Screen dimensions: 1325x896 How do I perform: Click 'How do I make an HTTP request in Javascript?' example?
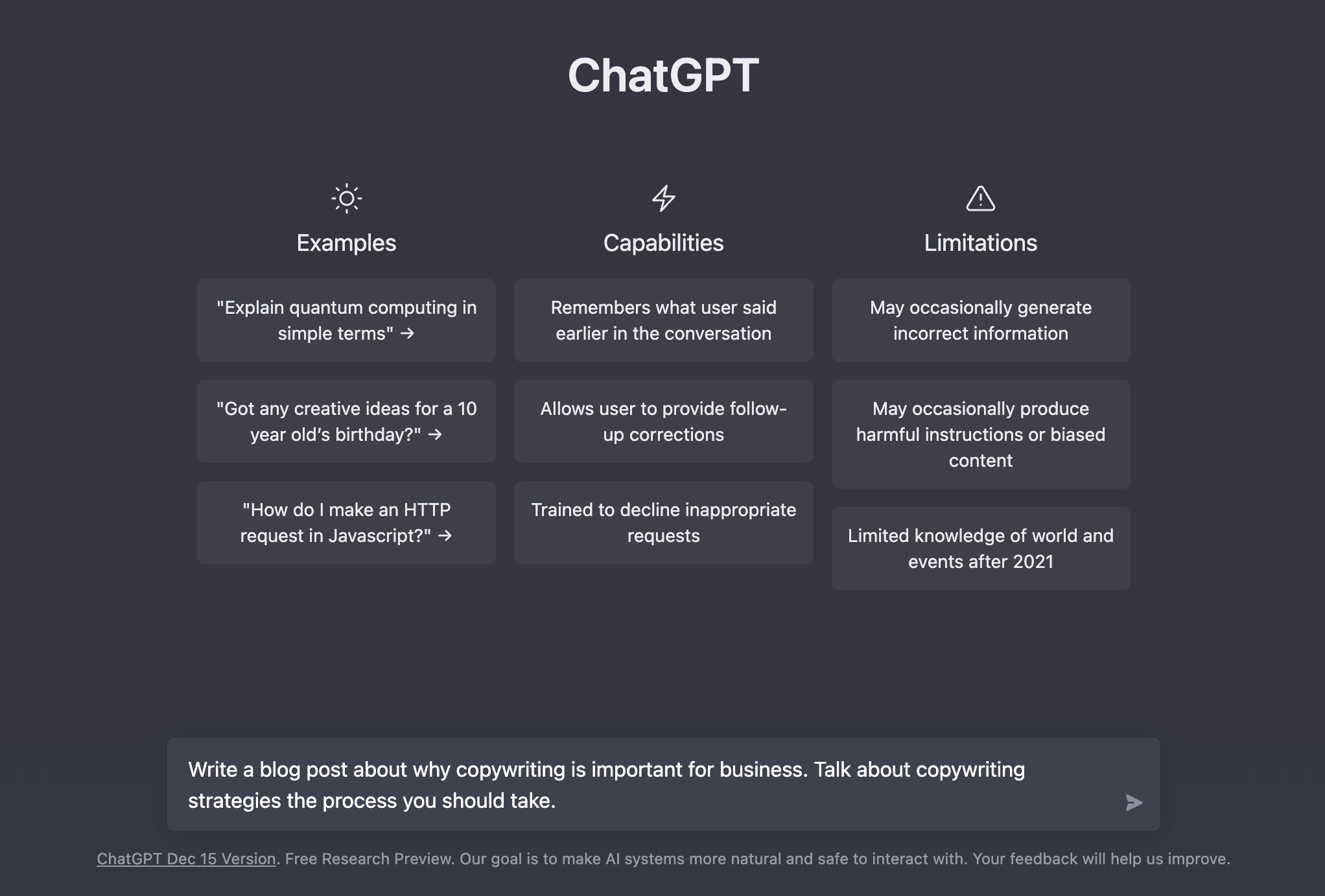click(x=346, y=522)
